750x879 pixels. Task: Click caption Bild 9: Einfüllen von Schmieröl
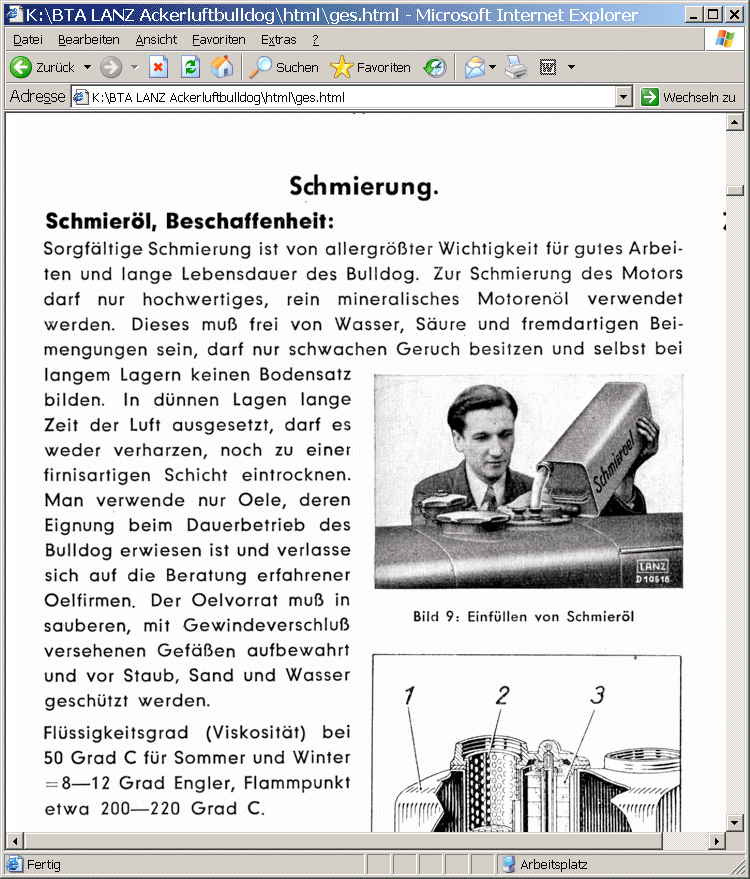(524, 617)
